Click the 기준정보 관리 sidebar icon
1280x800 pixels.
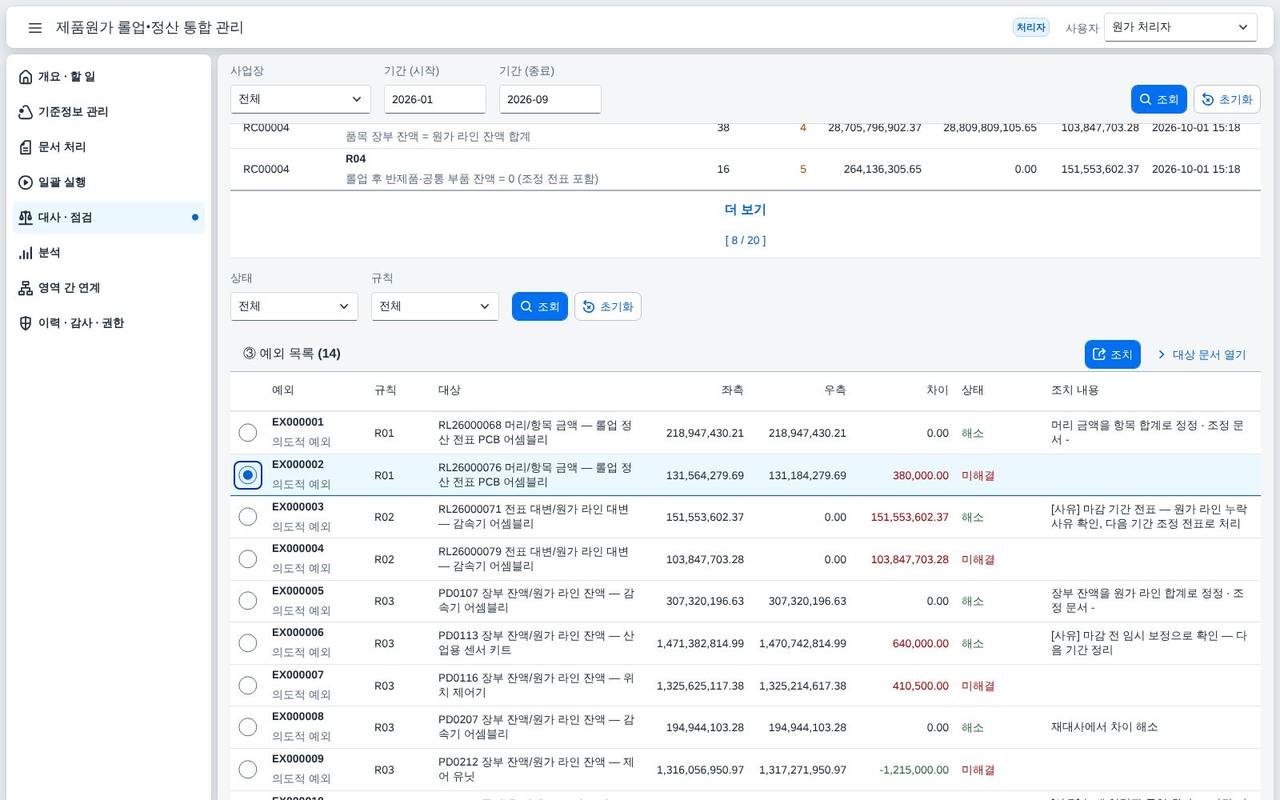pos(26,112)
